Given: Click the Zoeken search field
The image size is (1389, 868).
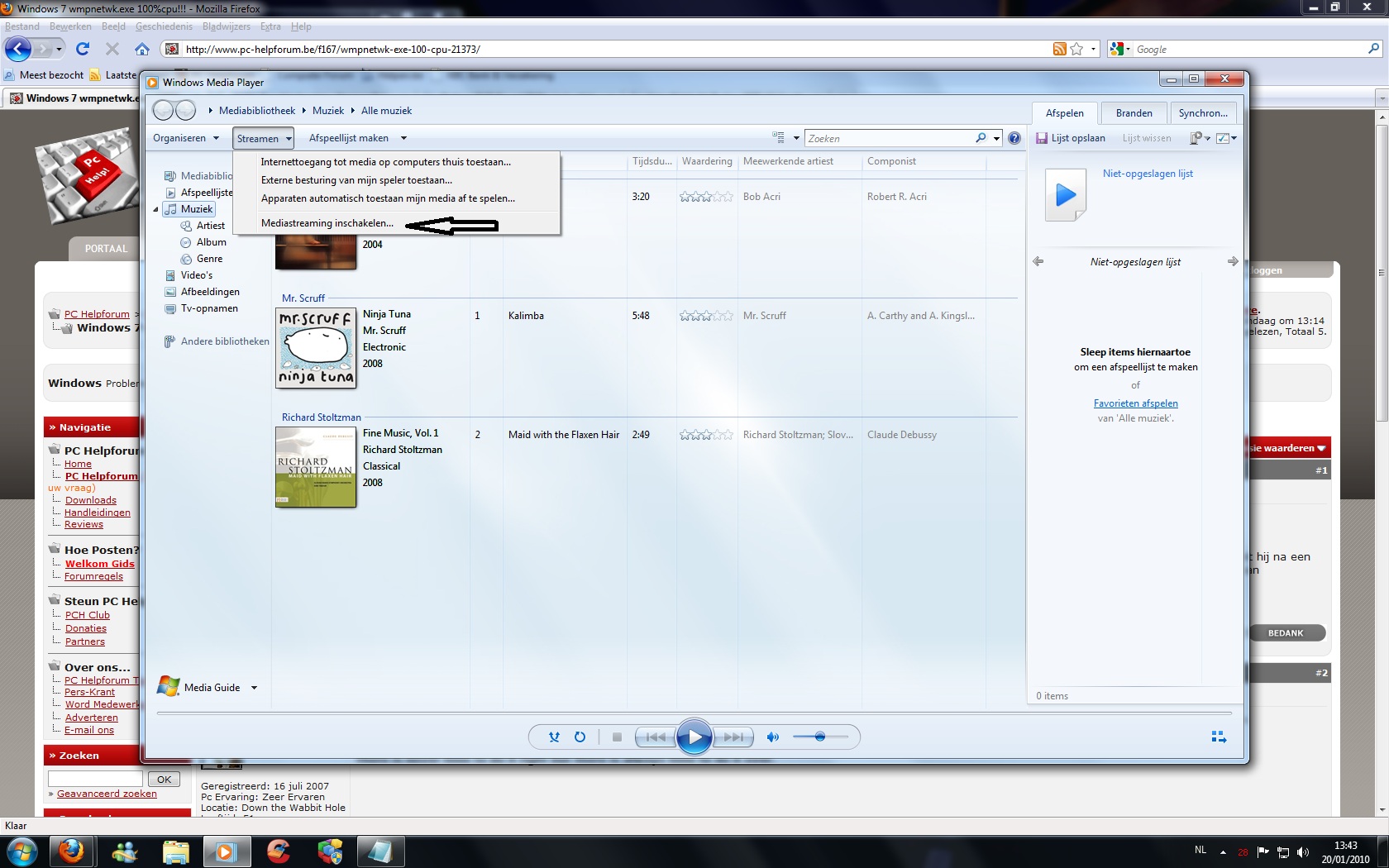Looking at the screenshot, I should tap(889, 138).
